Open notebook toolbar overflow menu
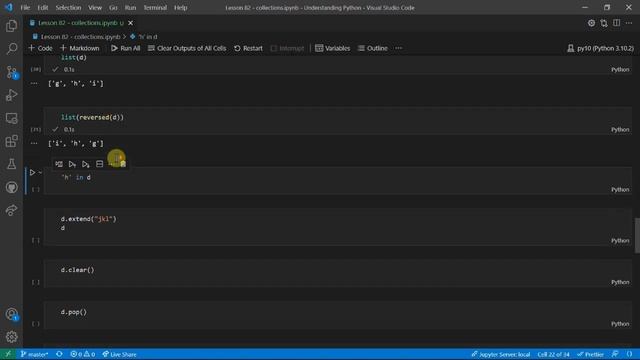This screenshot has width=640, height=360. click(398, 48)
